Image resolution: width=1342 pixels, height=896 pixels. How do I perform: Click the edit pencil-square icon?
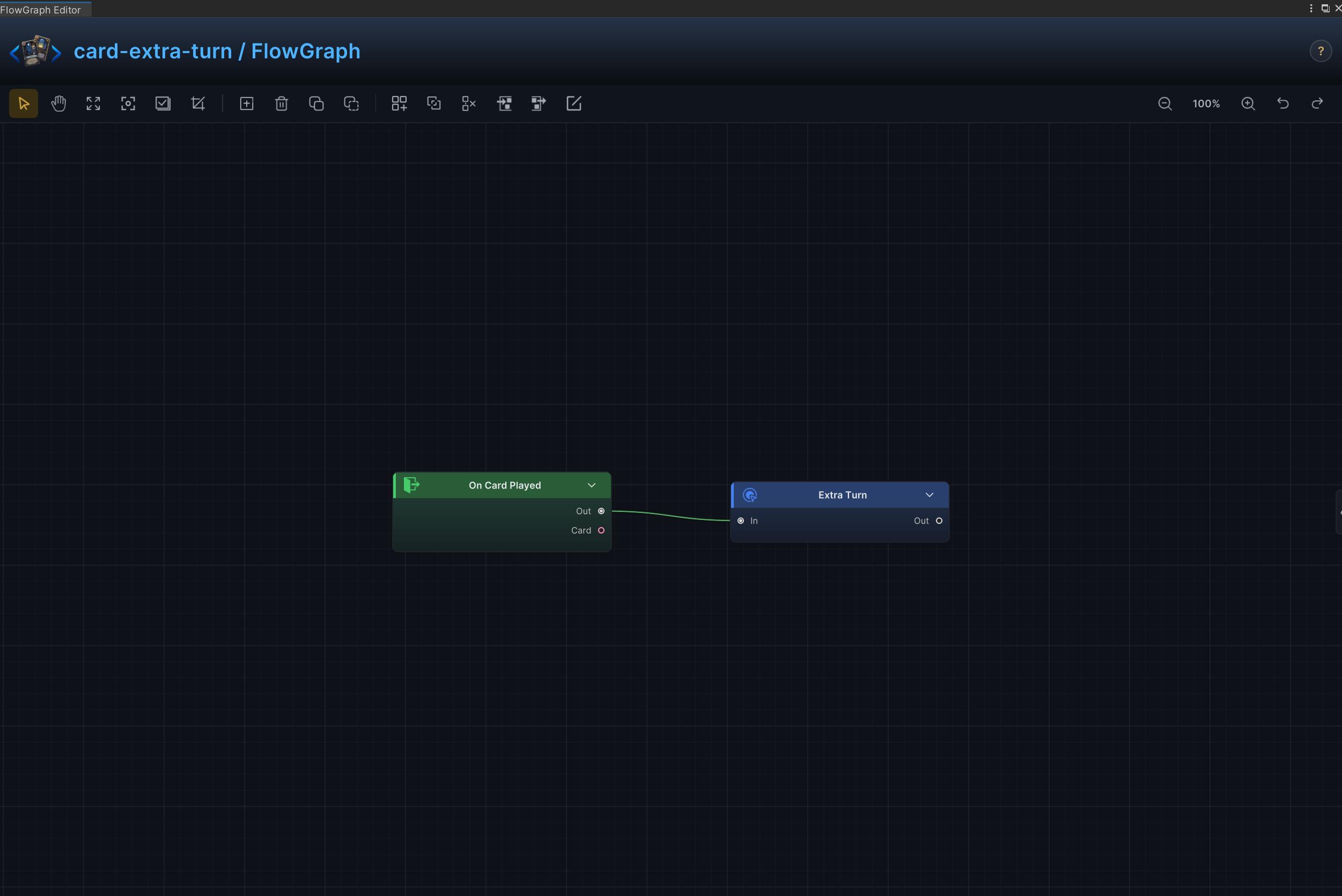coord(574,103)
